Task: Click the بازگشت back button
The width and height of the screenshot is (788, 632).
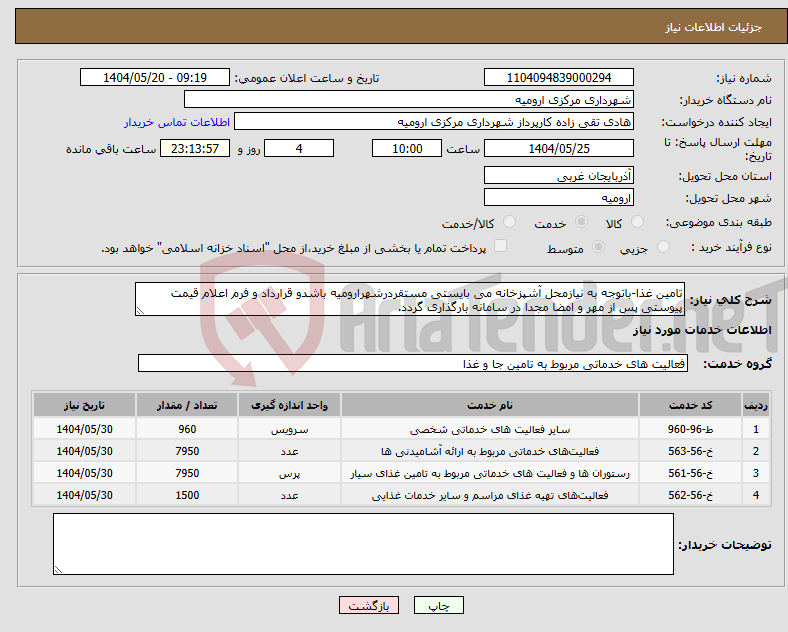Action: 369,605
